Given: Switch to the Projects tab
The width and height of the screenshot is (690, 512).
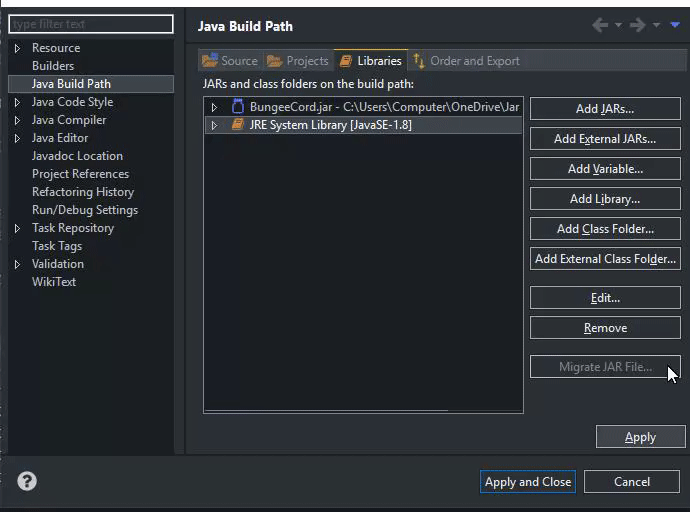Looking at the screenshot, I should 298,60.
